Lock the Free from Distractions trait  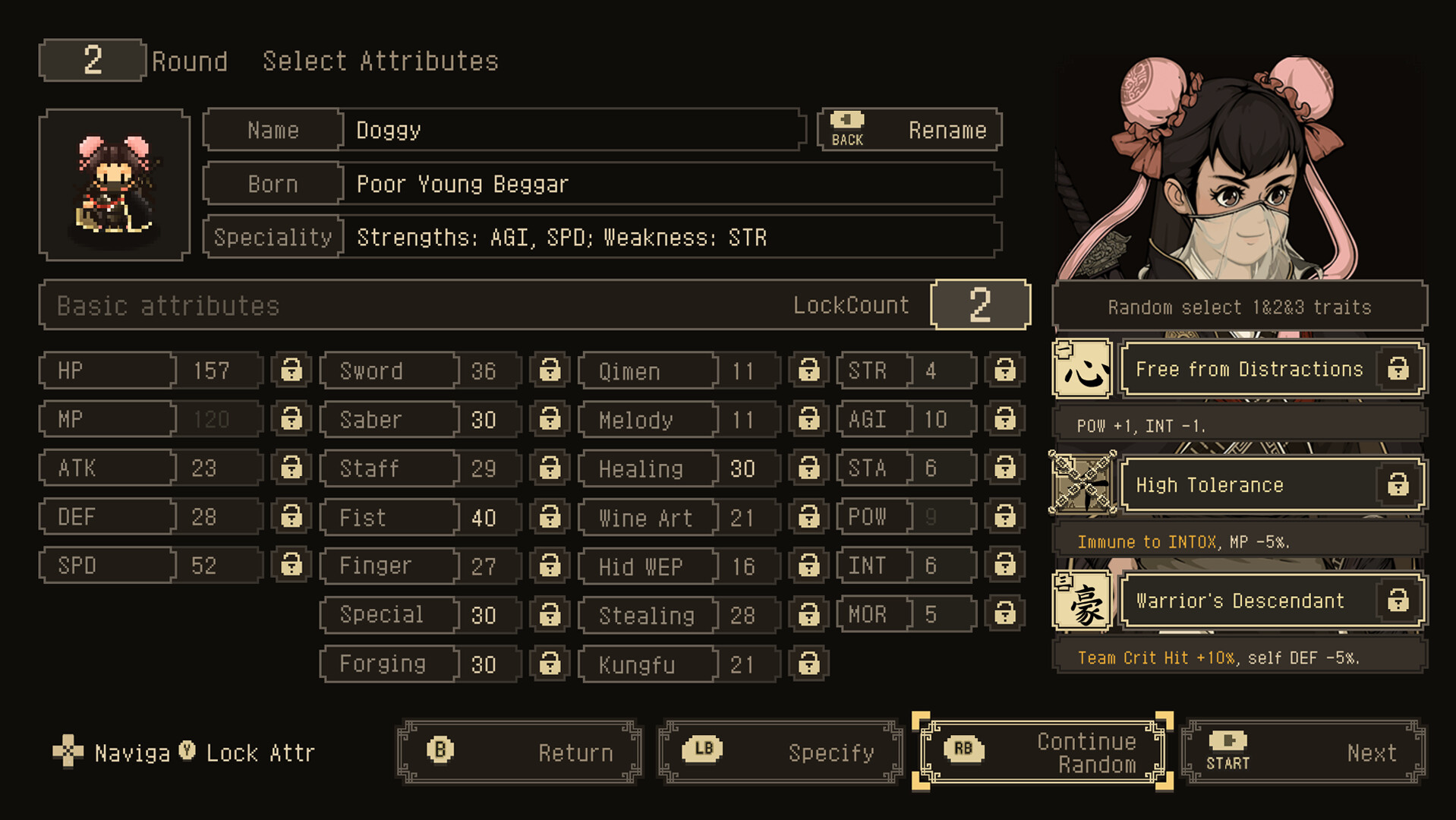(1398, 369)
